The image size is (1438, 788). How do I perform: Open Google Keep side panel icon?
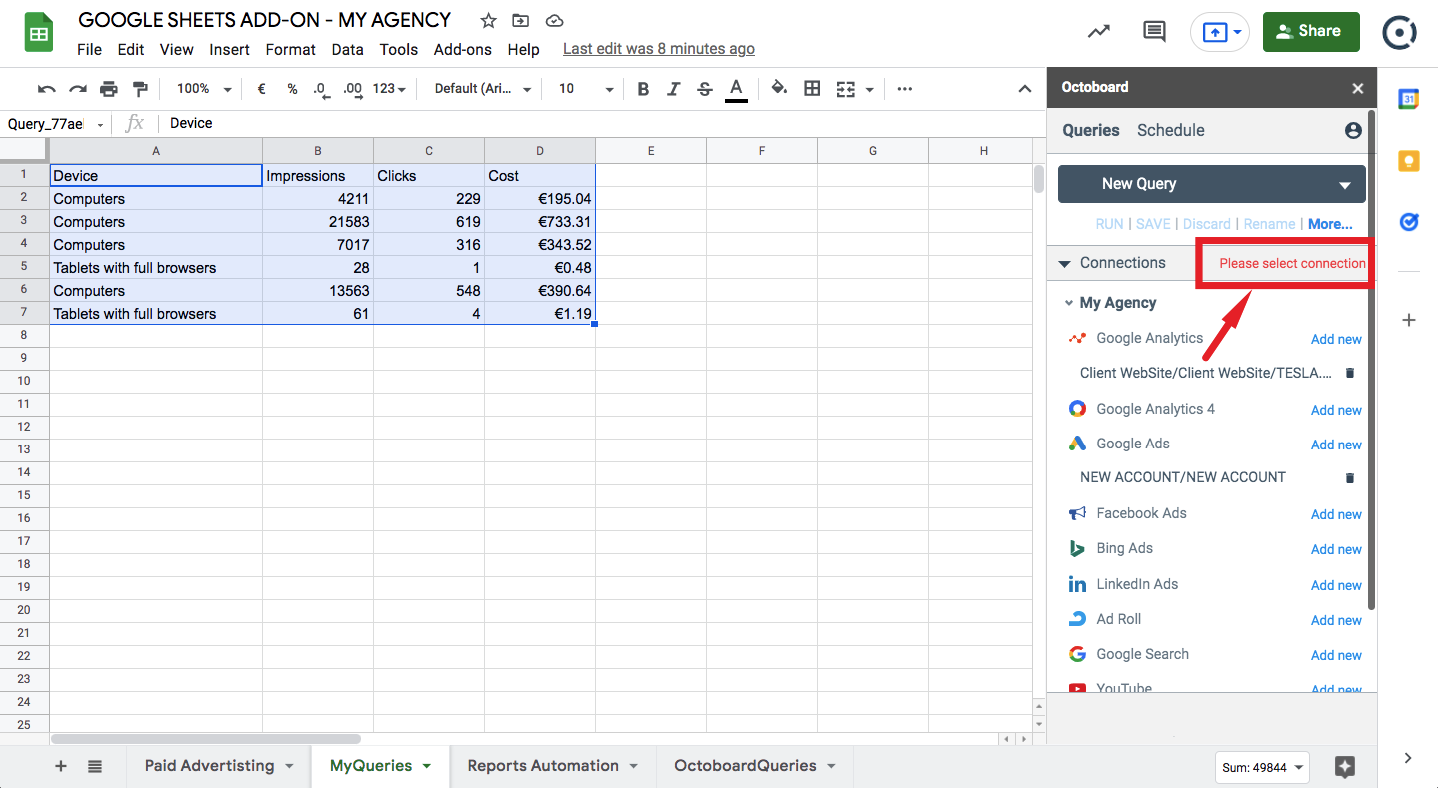pyautogui.click(x=1408, y=161)
